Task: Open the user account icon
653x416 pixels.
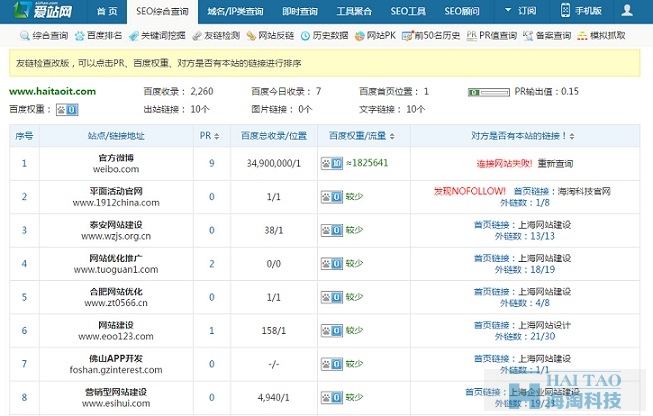Action: point(627,10)
